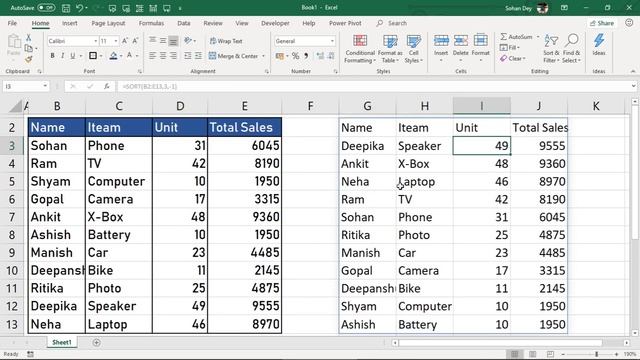The height and width of the screenshot is (360, 640).
Task: Click column header K
Action: pyautogui.click(x=596, y=106)
